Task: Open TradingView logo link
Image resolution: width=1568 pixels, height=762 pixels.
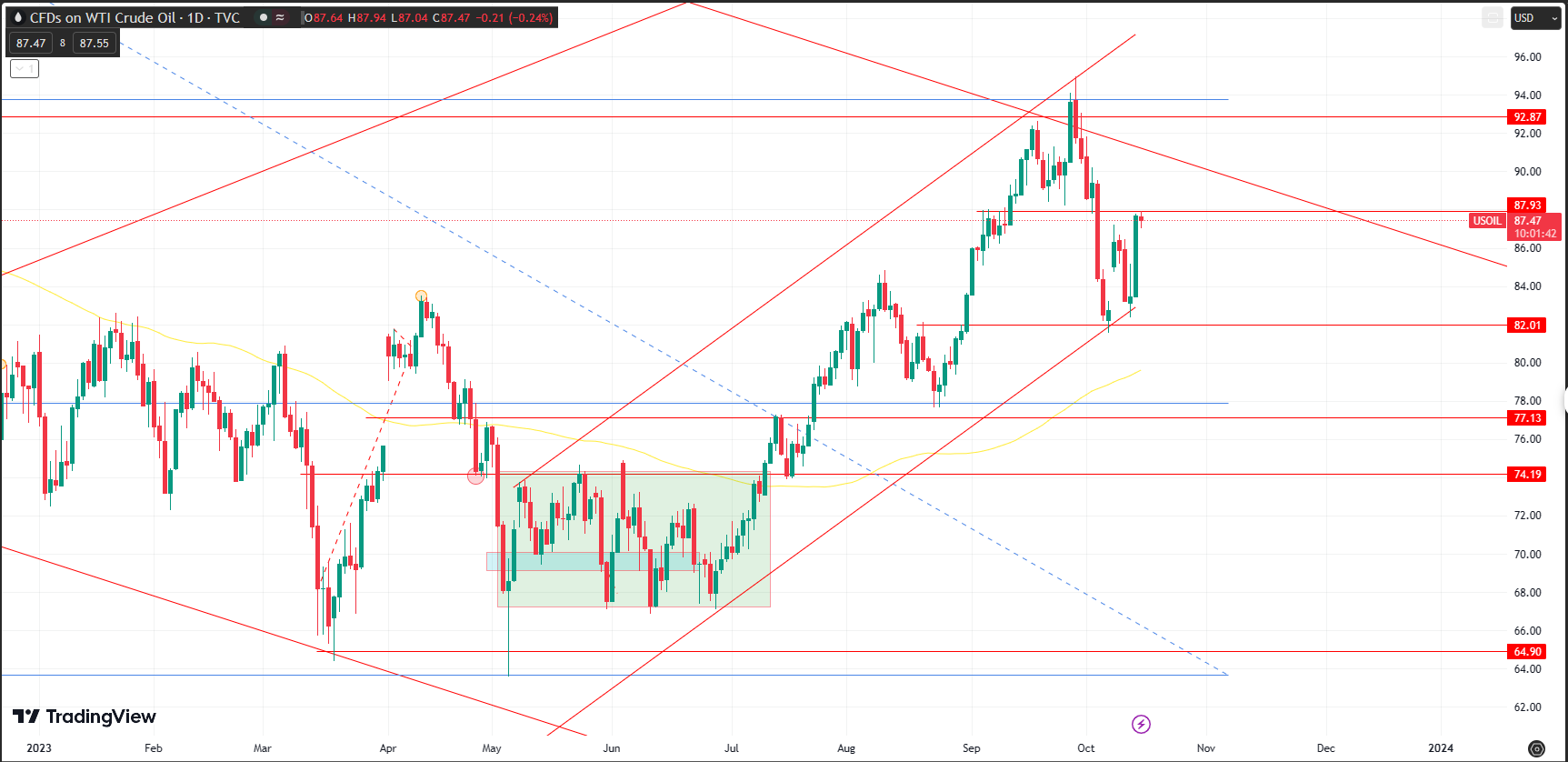Action: (x=85, y=717)
